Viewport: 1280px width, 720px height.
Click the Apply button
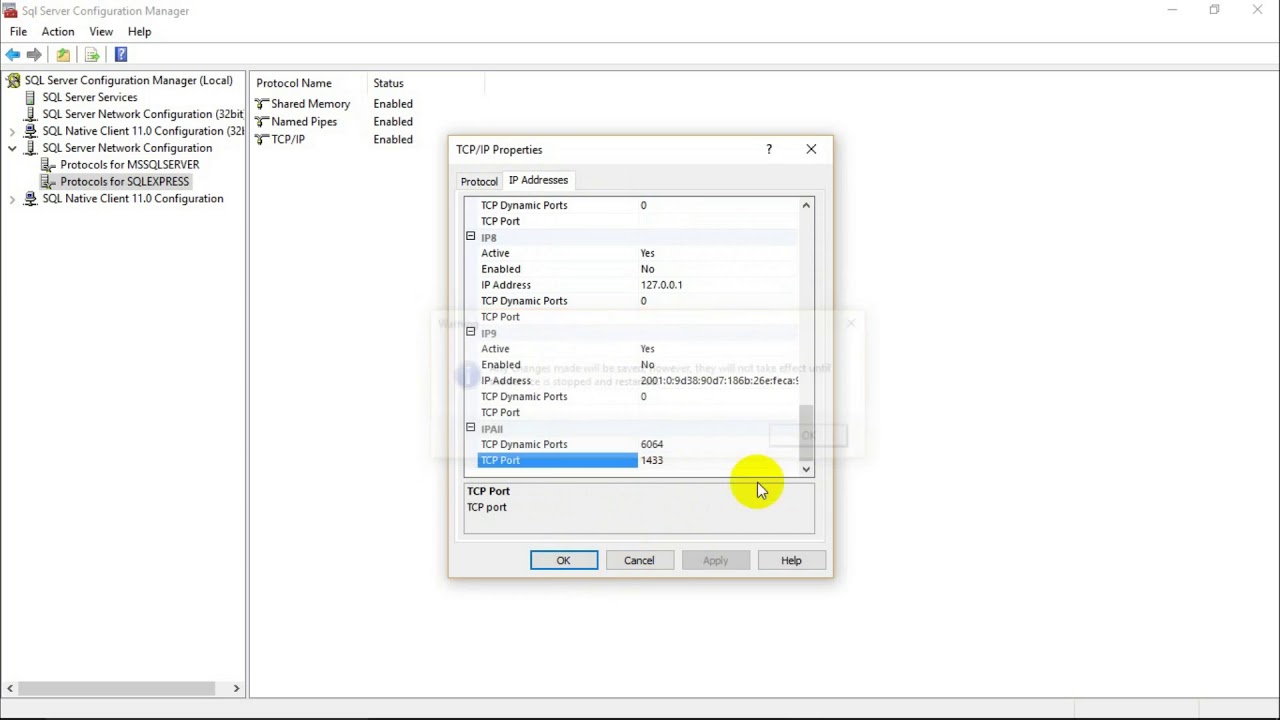pos(715,560)
